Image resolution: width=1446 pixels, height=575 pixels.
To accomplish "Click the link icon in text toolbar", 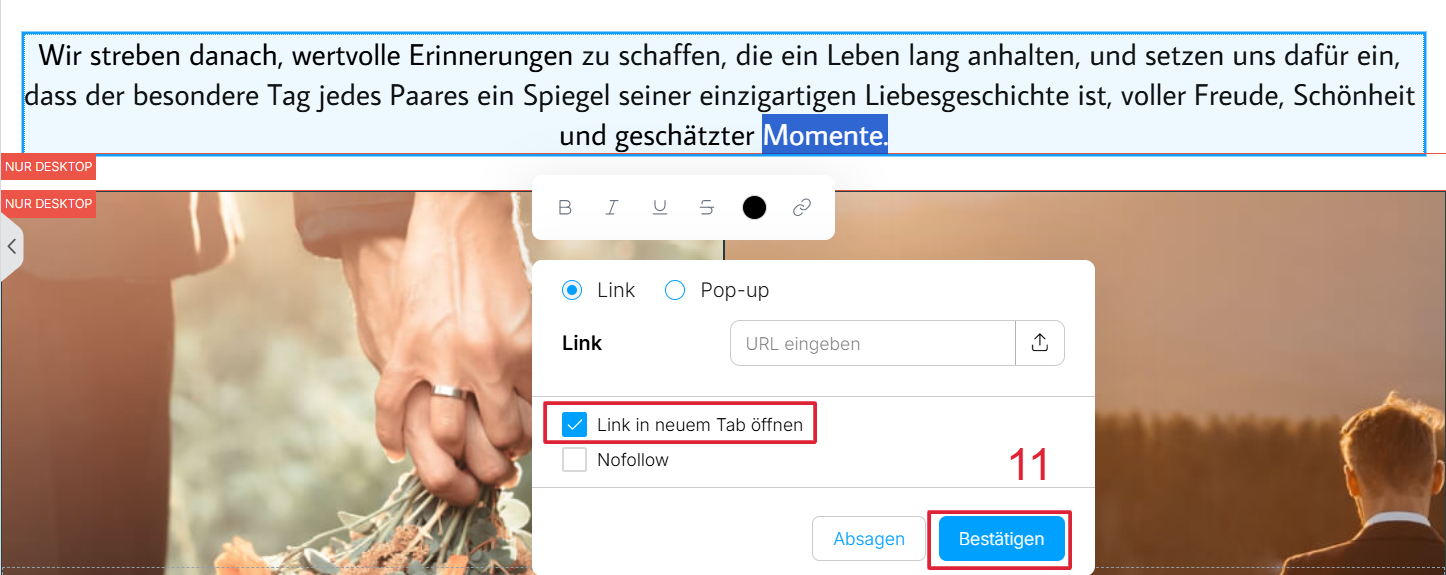I will point(802,207).
